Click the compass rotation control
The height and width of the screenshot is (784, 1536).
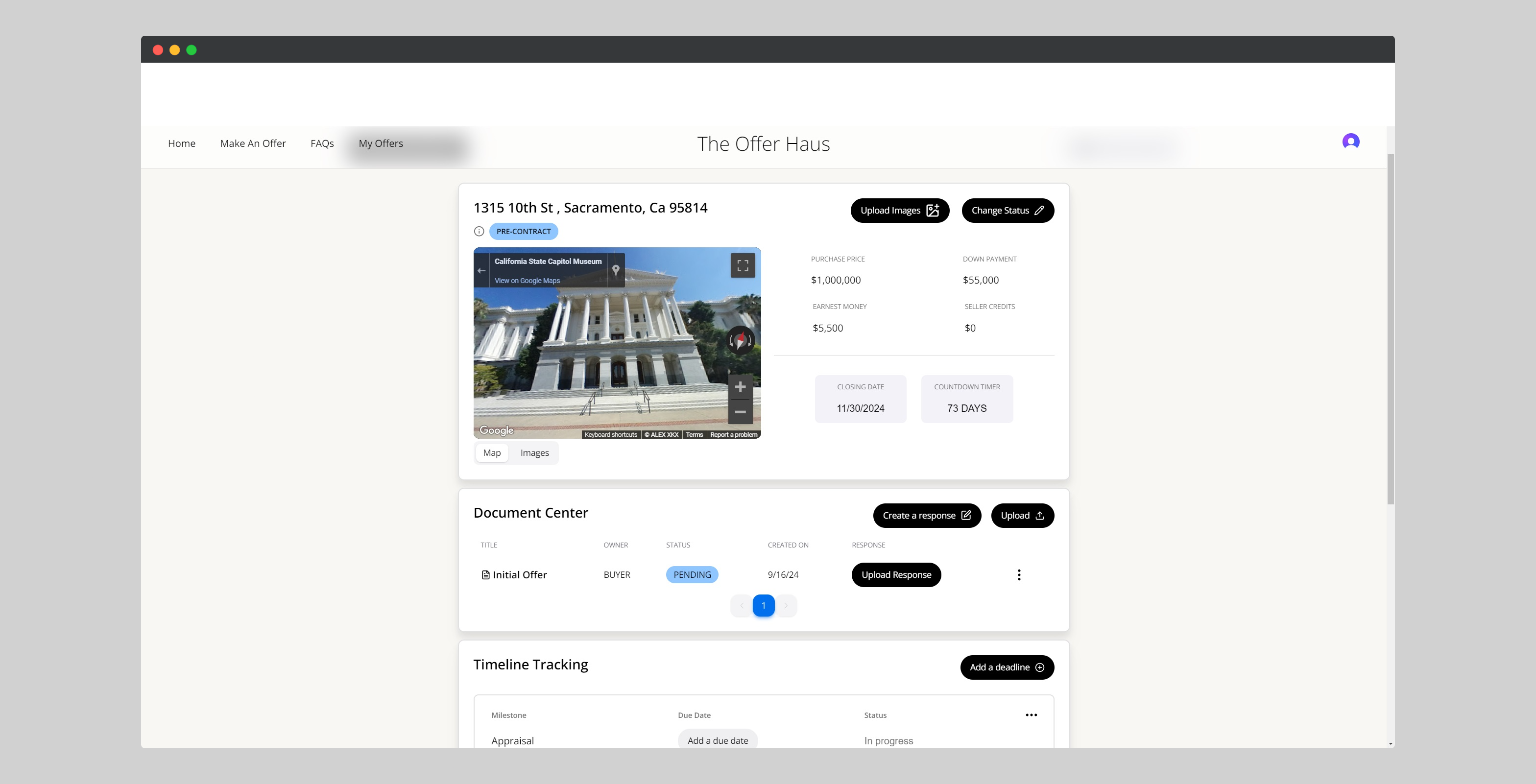click(x=741, y=340)
